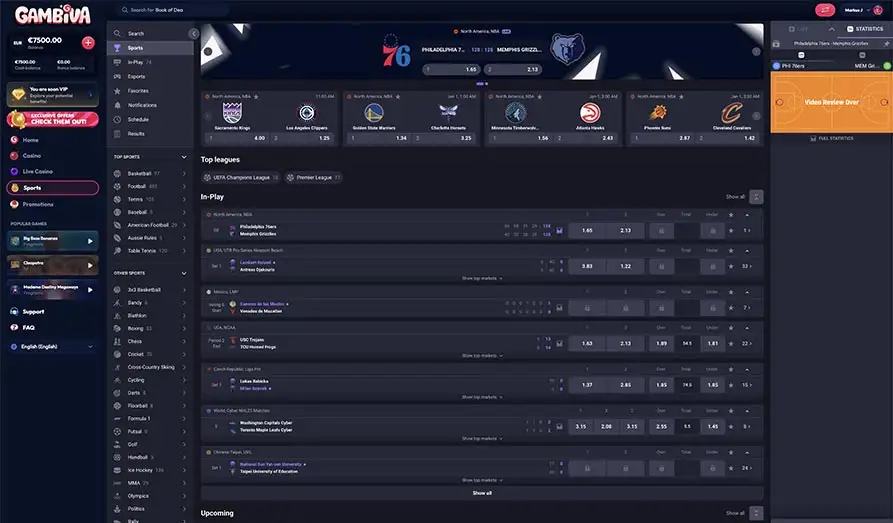Click the Gambiva logo
The width and height of the screenshot is (893, 523).
point(53,15)
